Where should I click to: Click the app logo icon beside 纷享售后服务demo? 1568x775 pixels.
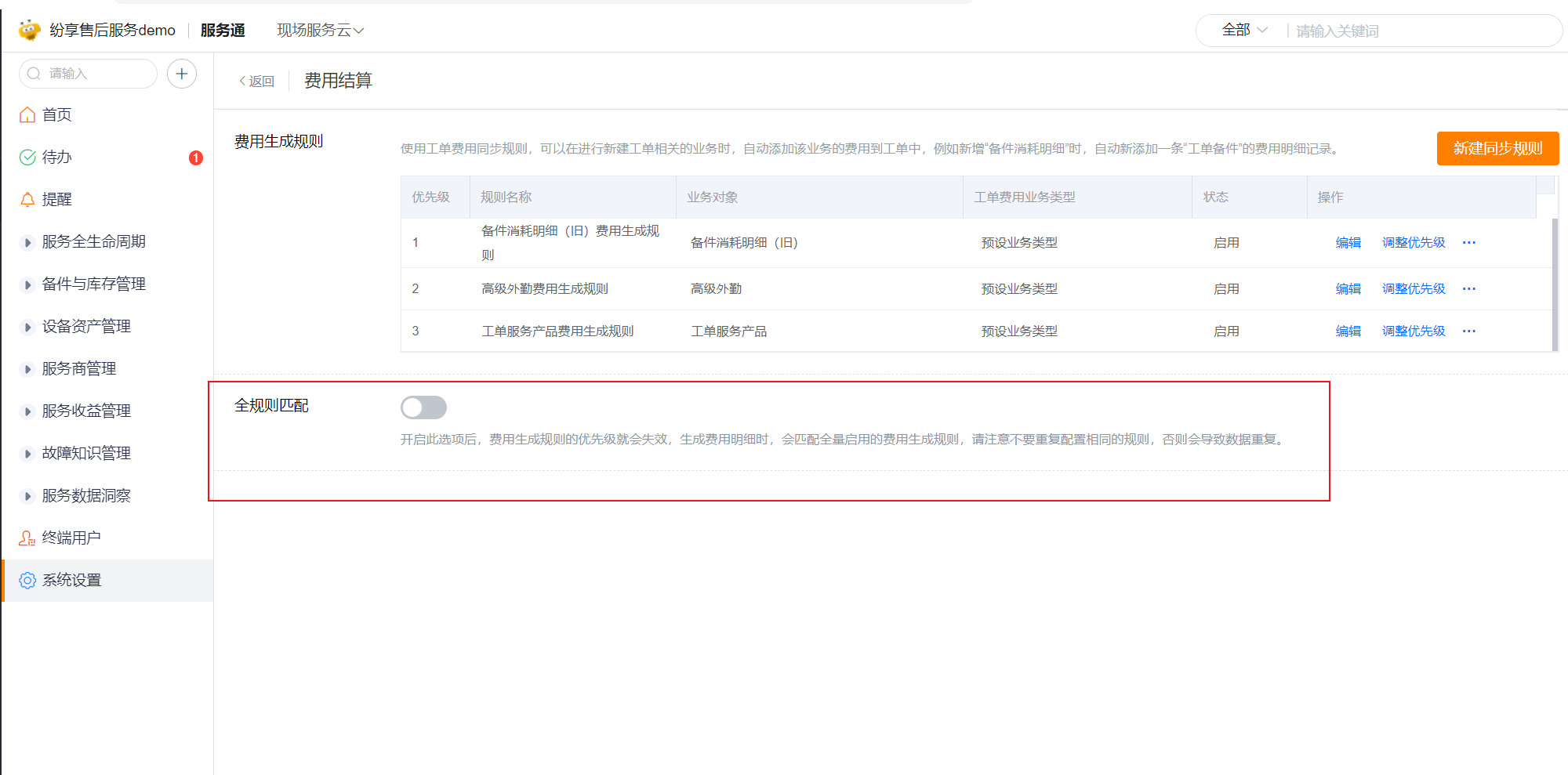pos(30,30)
